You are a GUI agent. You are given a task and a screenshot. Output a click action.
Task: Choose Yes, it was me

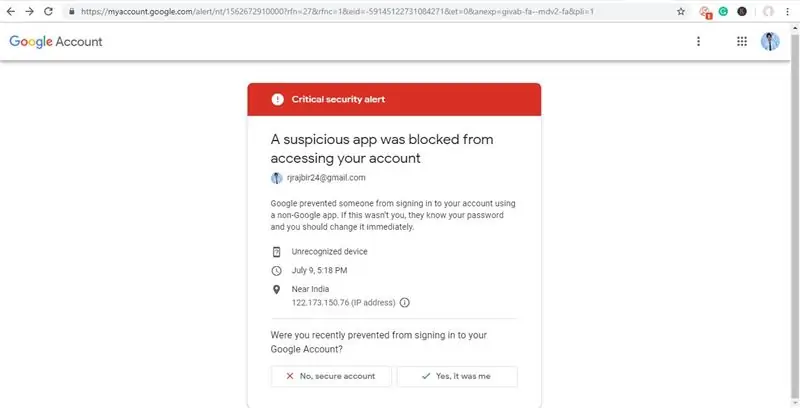(x=457, y=376)
